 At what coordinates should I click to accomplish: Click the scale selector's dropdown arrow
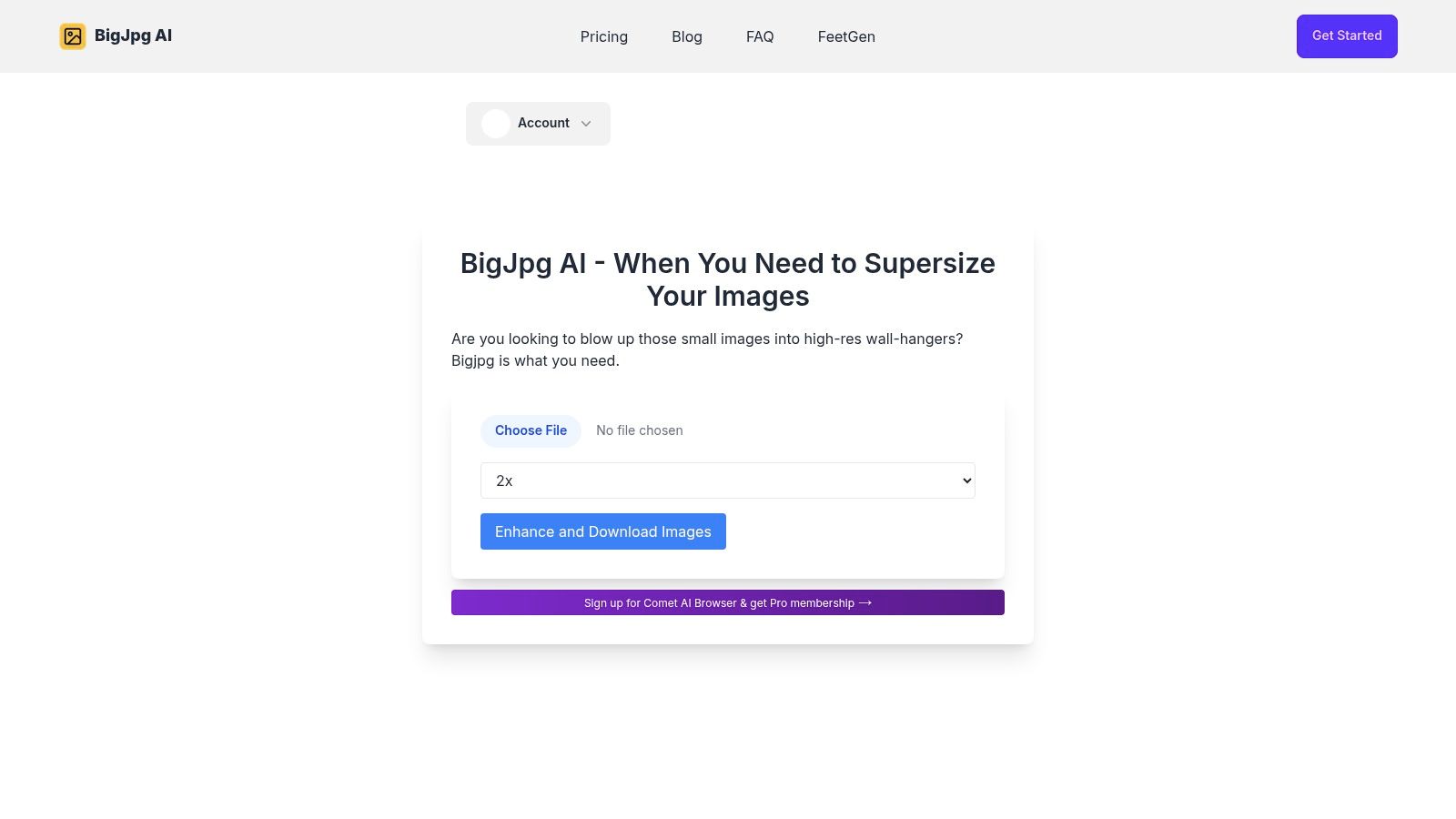coord(966,480)
